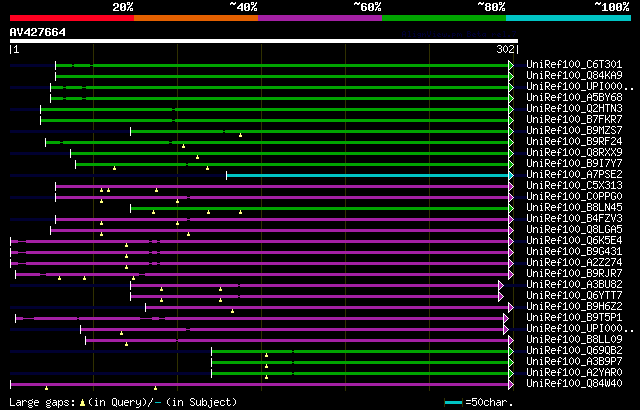The height and width of the screenshot is (410, 640).
Task: Click the purple arrowhead ending the Q6YTT7 bar
Action: (501, 297)
